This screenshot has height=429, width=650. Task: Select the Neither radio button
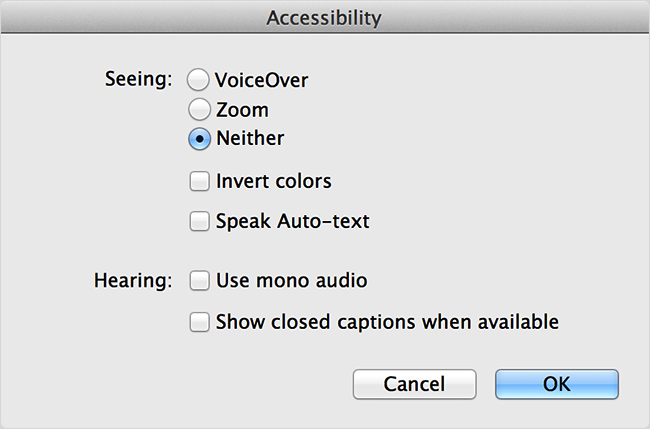tap(199, 139)
